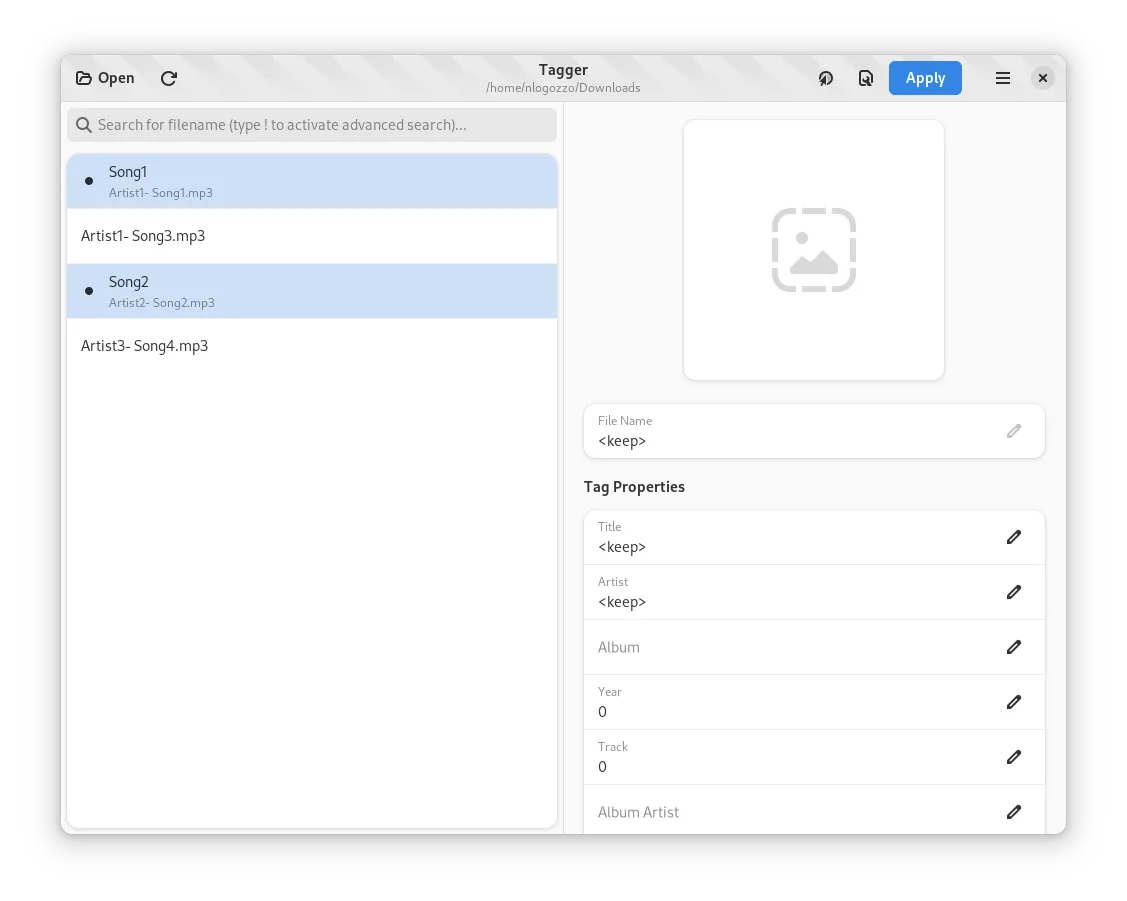
Task: Open the hamburger main menu
Action: (1003, 78)
